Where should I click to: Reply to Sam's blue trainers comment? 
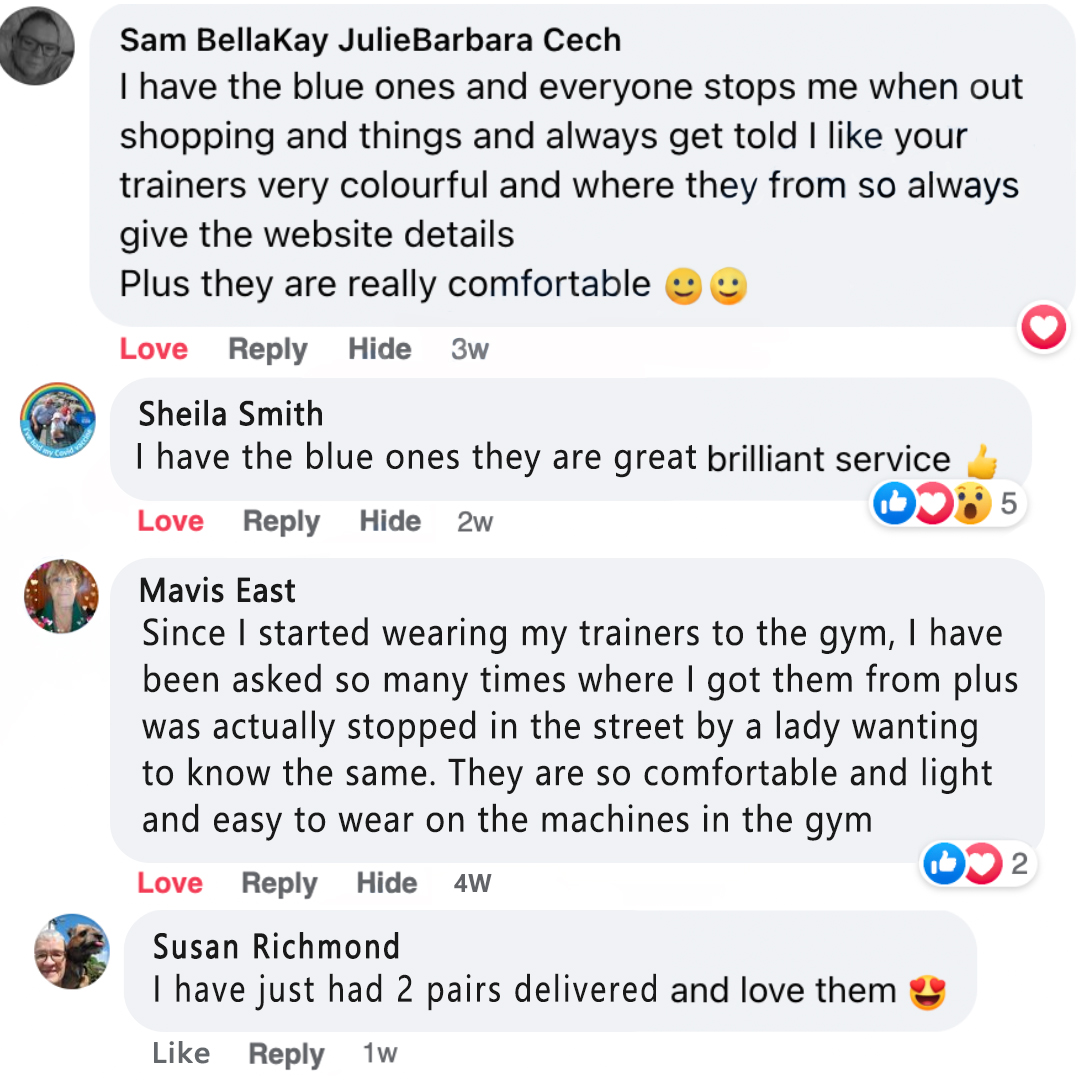[x=267, y=349]
